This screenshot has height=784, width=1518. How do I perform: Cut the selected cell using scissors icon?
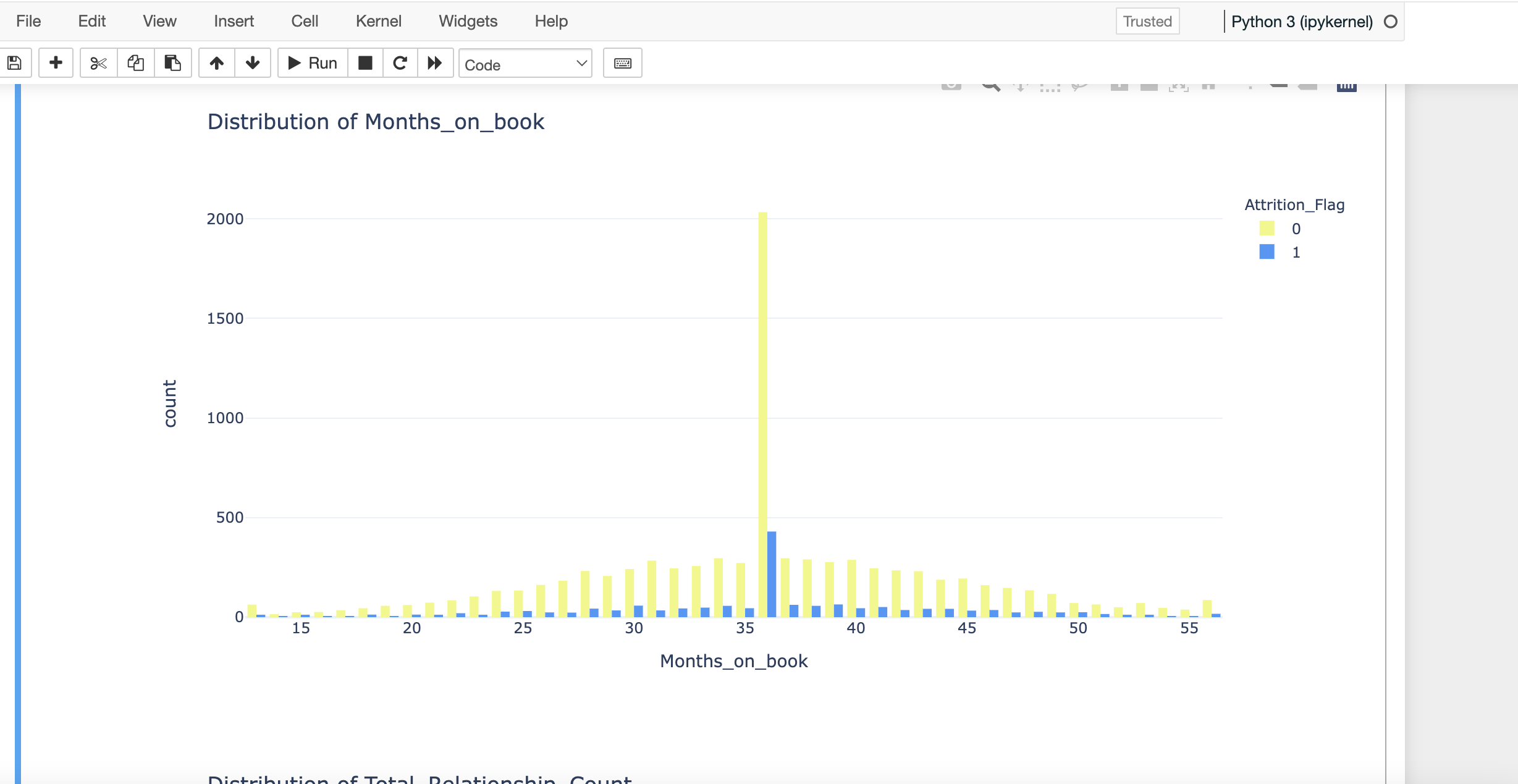tap(98, 62)
